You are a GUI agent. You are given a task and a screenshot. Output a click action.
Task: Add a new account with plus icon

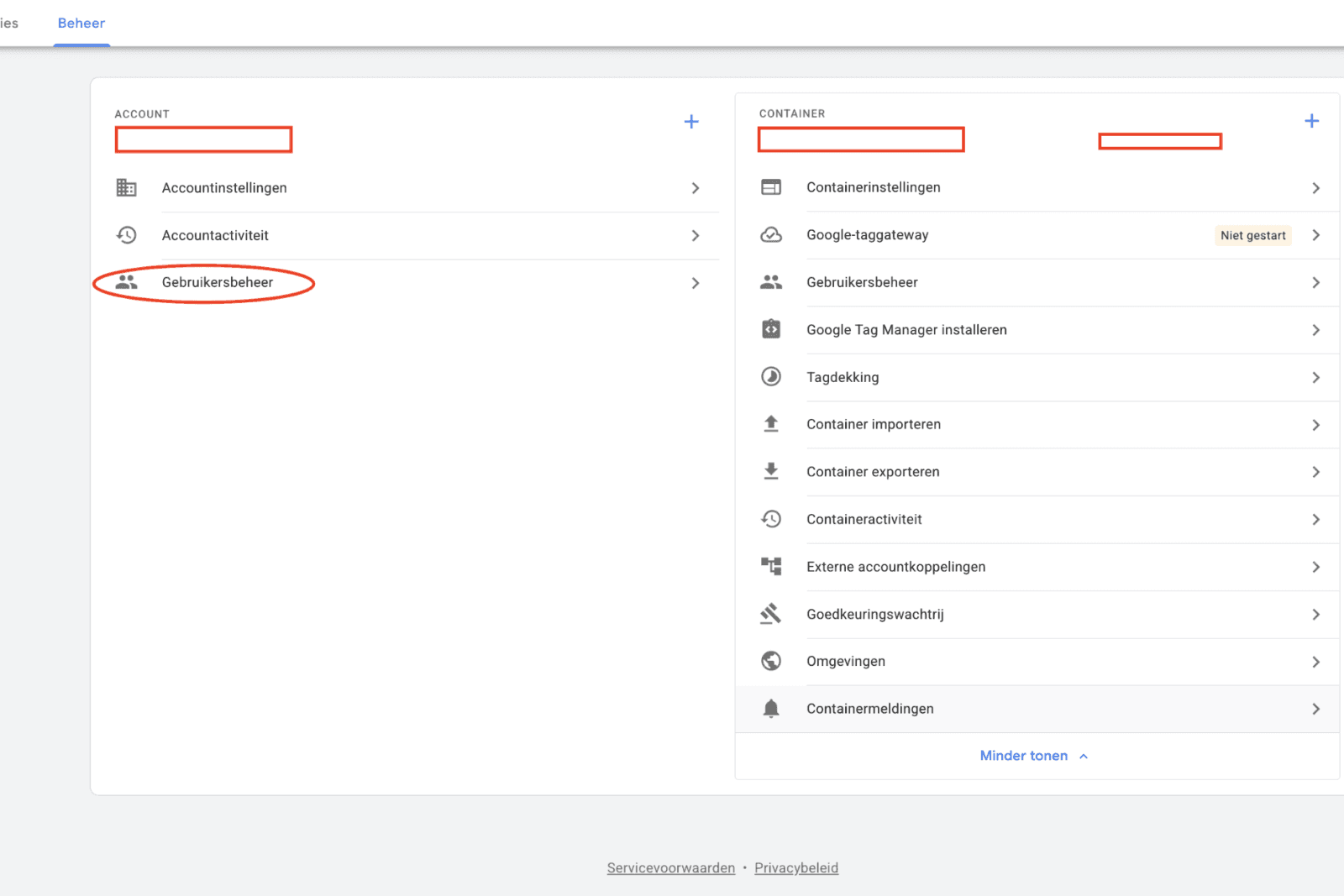(691, 122)
